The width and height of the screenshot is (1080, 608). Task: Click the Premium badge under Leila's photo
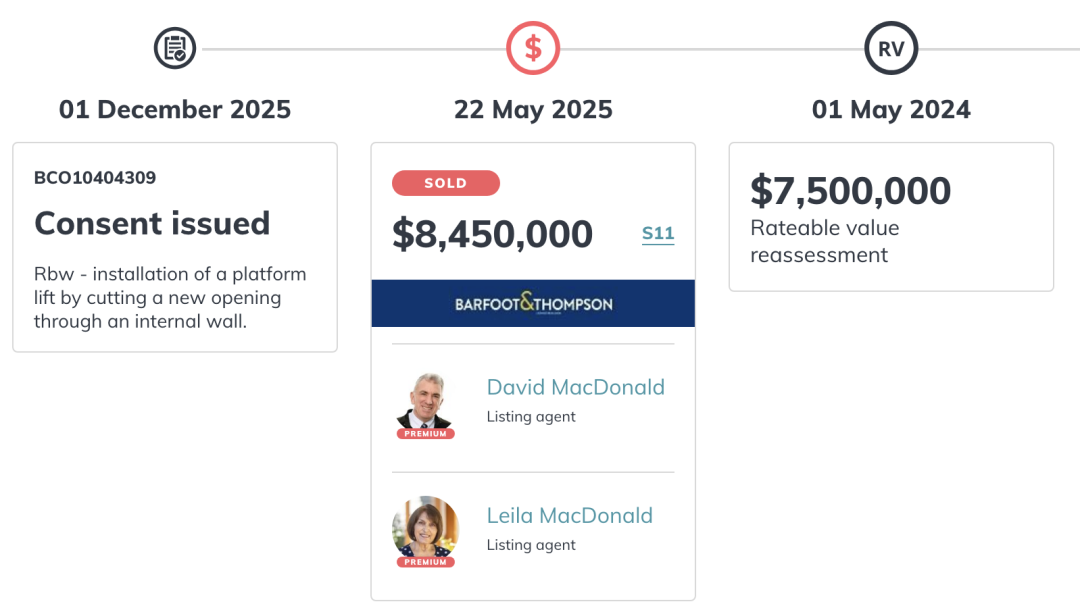pyautogui.click(x=425, y=562)
